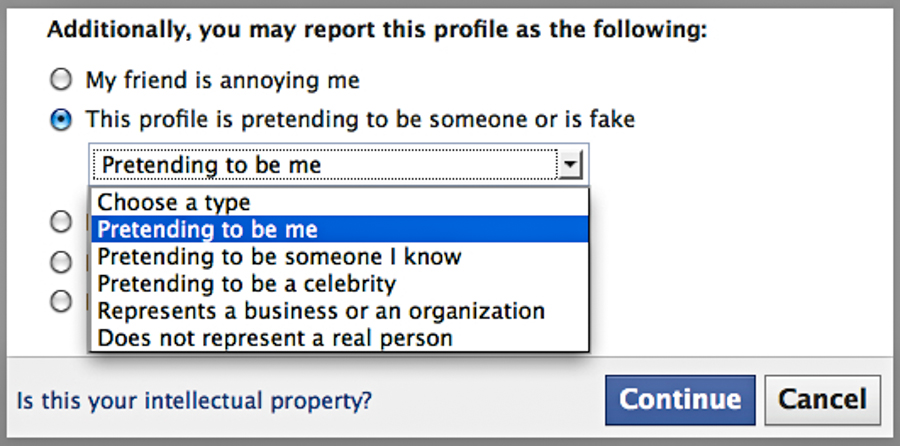The image size is (900, 446).
Task: Select the 'My friend is annoying me' radio button
Action: pos(62,80)
